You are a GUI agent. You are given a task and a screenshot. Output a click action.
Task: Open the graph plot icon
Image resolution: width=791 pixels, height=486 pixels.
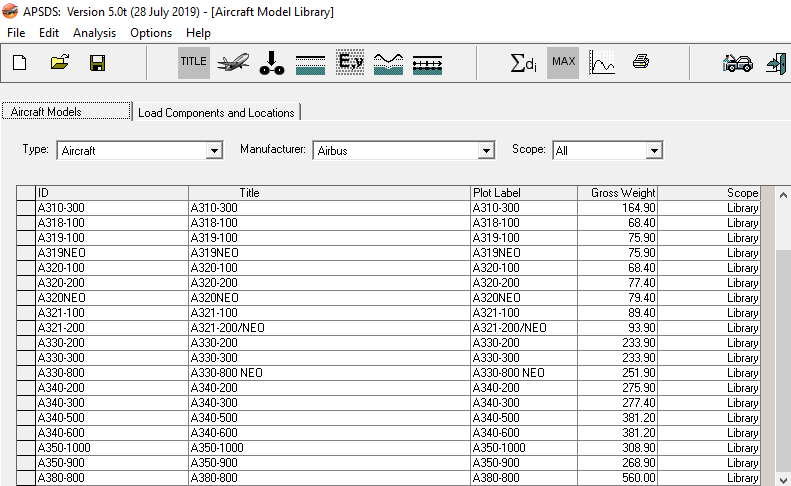click(x=602, y=63)
